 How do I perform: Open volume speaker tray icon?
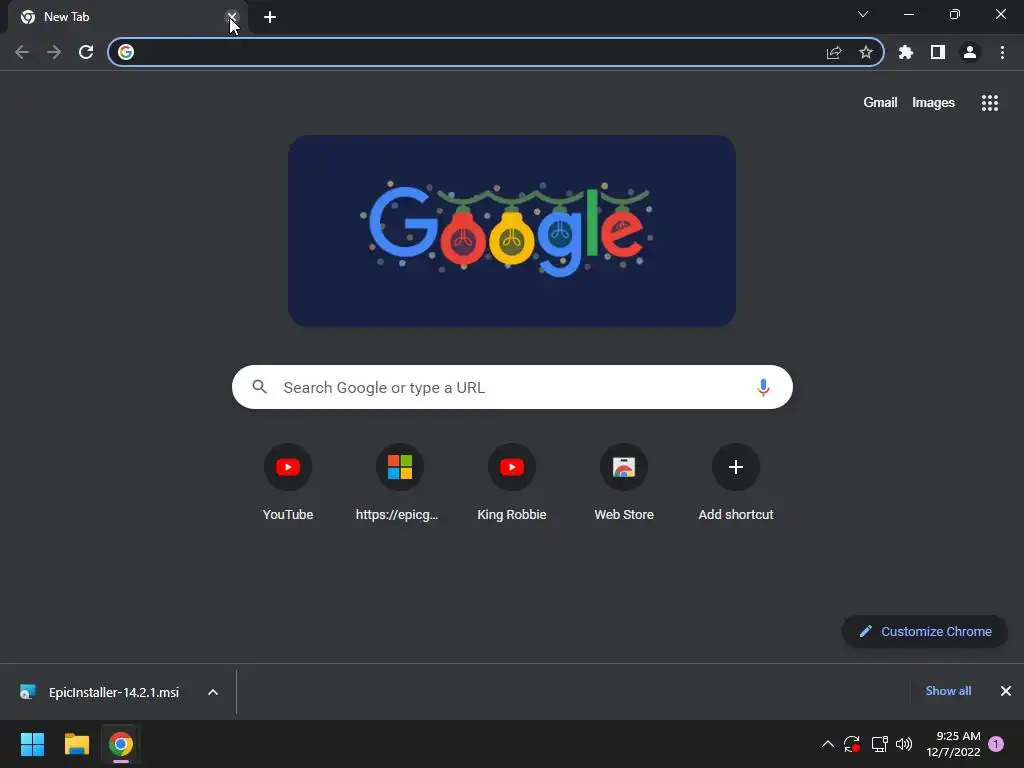click(x=904, y=744)
